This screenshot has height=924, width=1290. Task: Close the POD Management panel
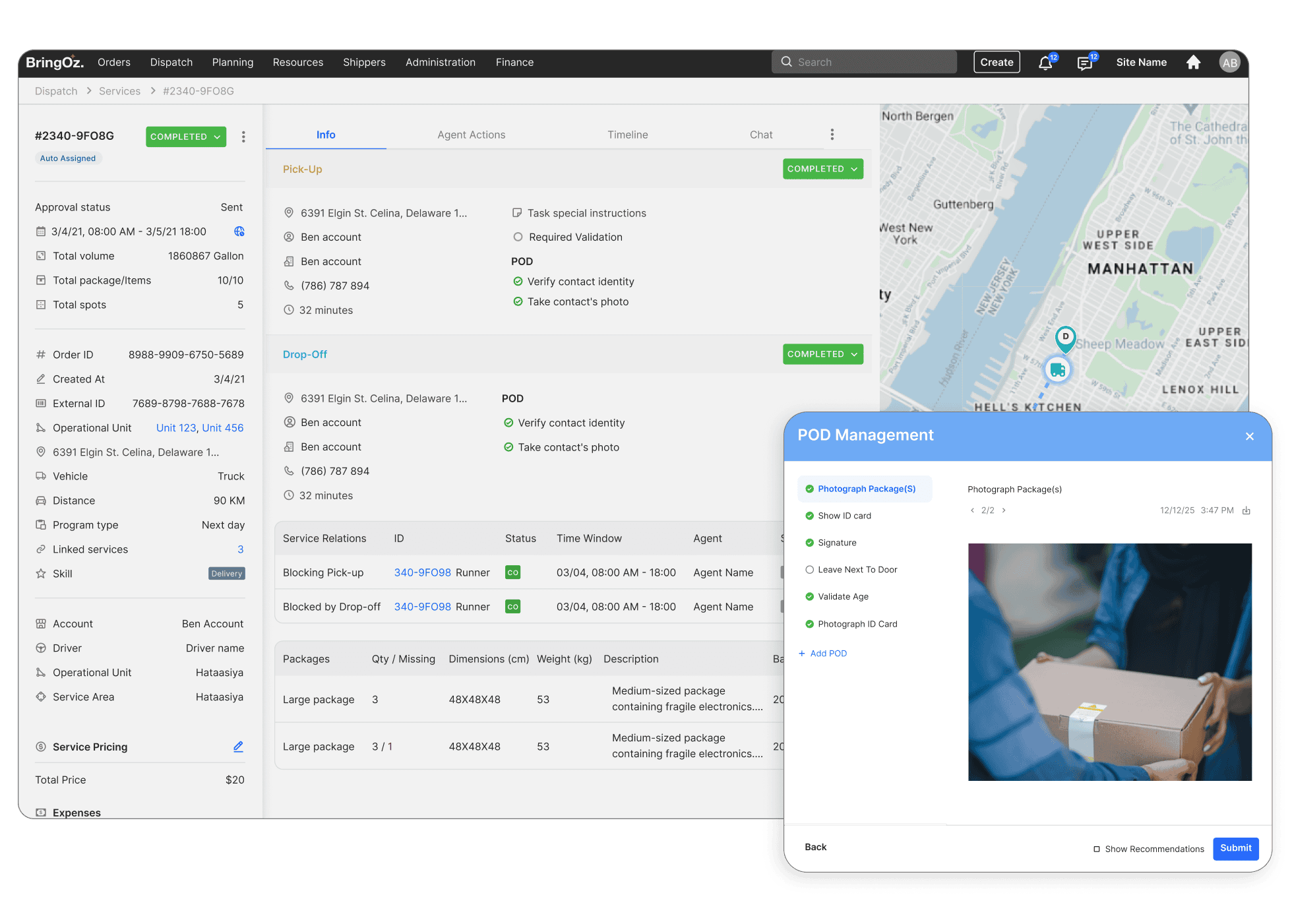point(1249,437)
